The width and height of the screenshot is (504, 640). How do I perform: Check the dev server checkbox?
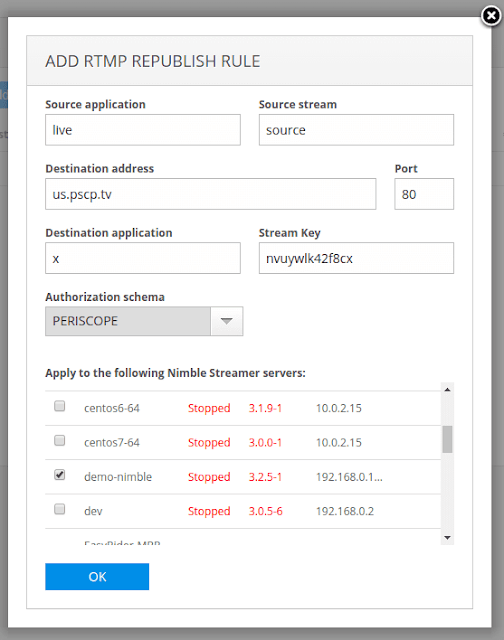(60, 509)
